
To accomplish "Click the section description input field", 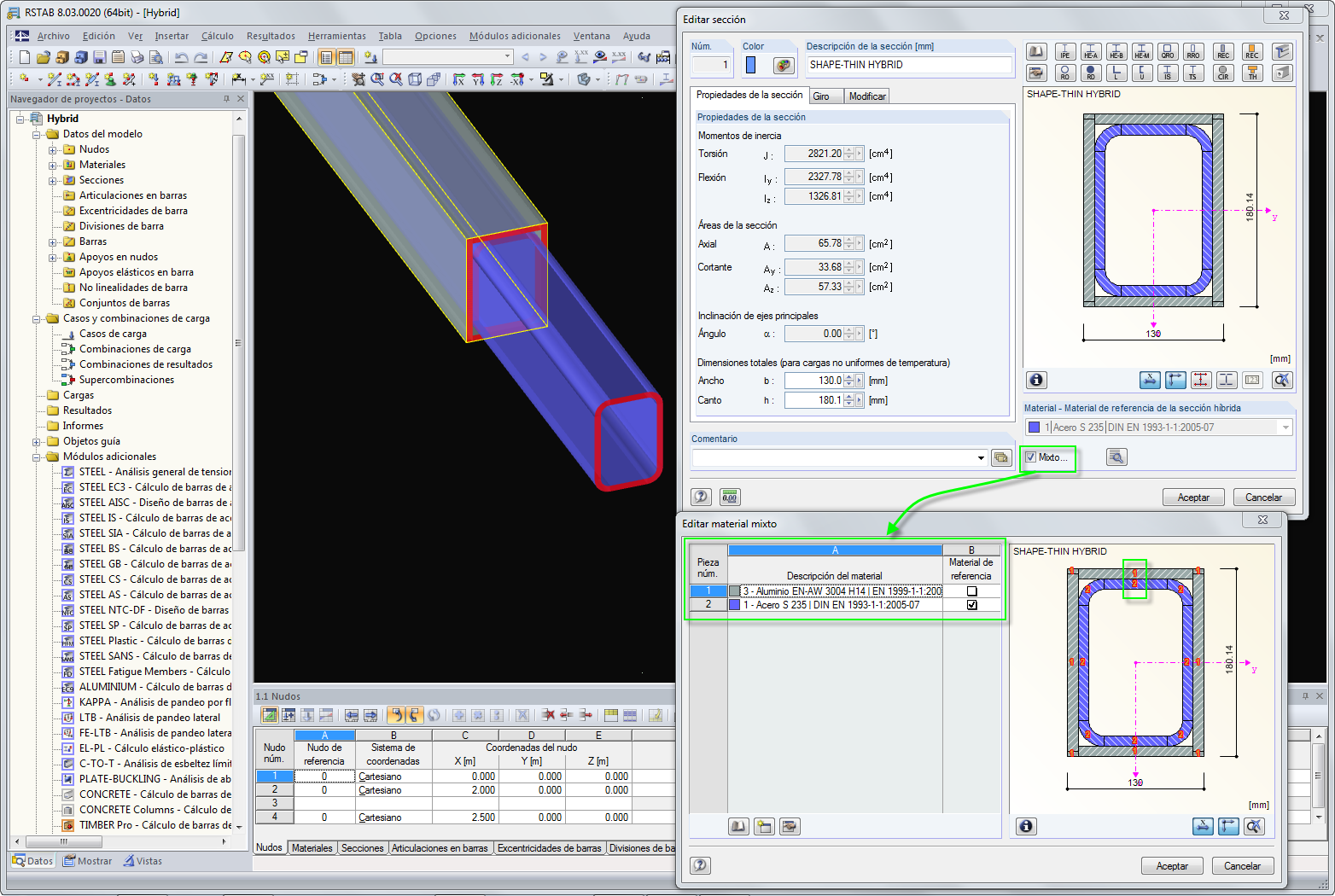I will (x=908, y=65).
